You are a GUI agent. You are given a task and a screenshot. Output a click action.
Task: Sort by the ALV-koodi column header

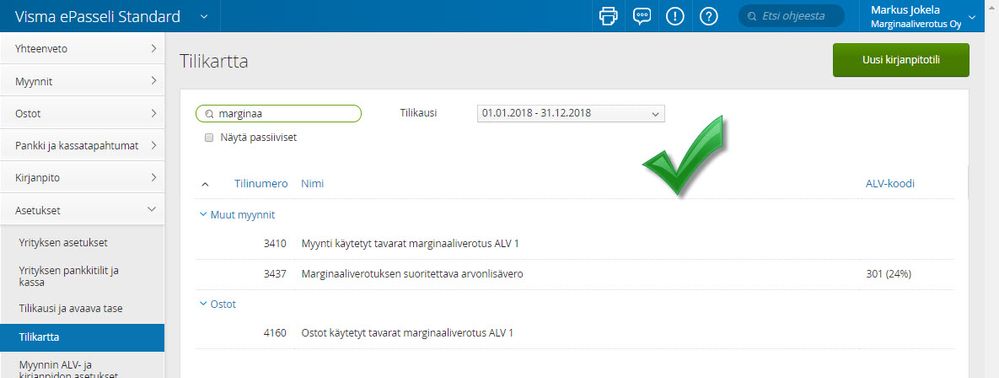[x=889, y=184]
